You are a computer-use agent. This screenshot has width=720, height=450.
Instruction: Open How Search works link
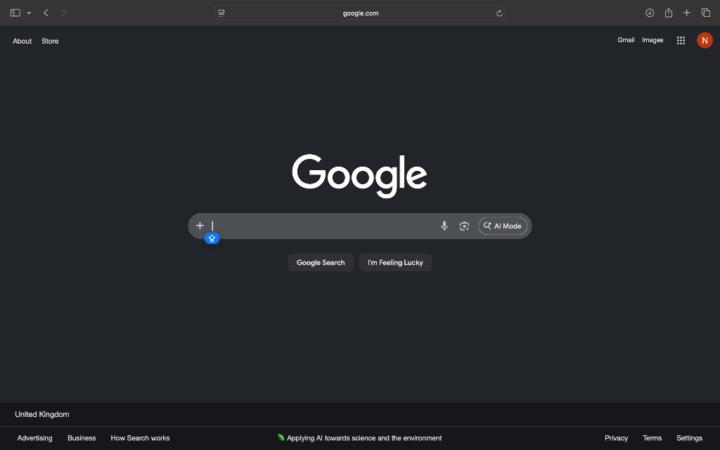(x=140, y=438)
